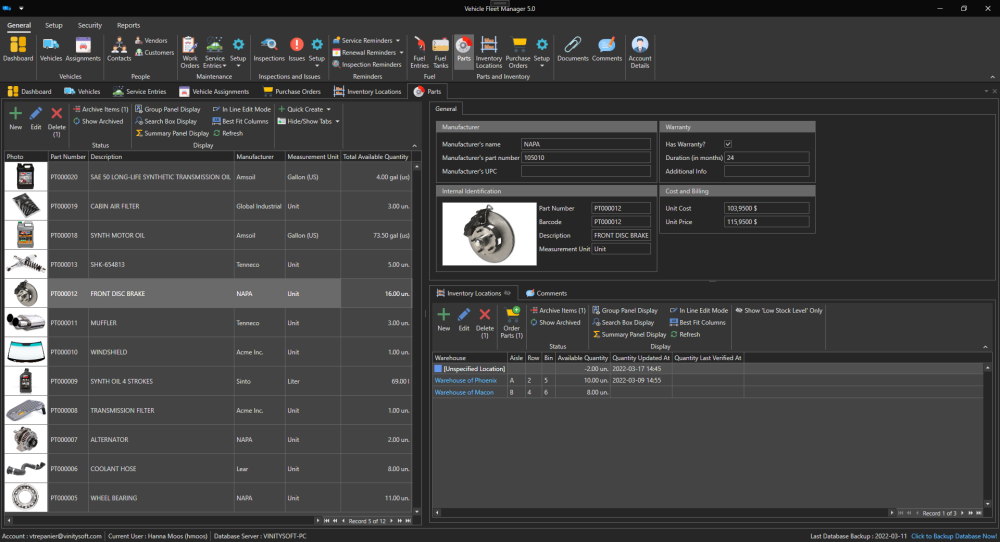Open Parts and Inventory Setup dropdown
The width and height of the screenshot is (1000, 542).
coord(541,52)
